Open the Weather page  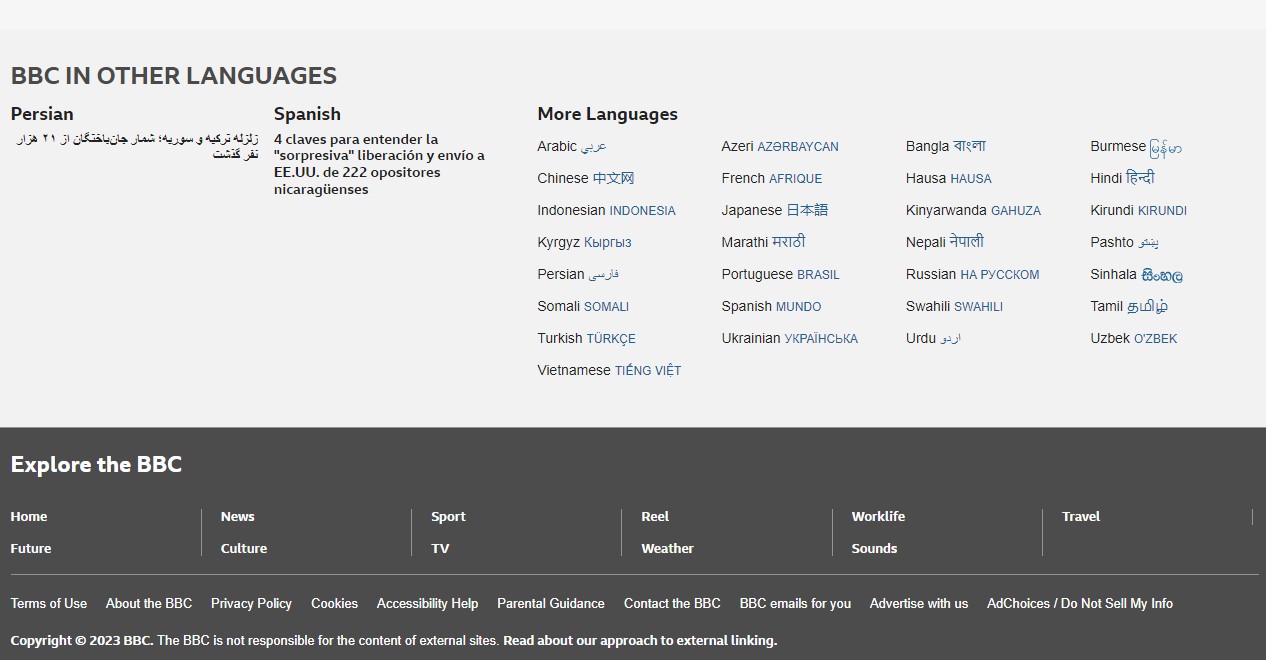coord(667,548)
